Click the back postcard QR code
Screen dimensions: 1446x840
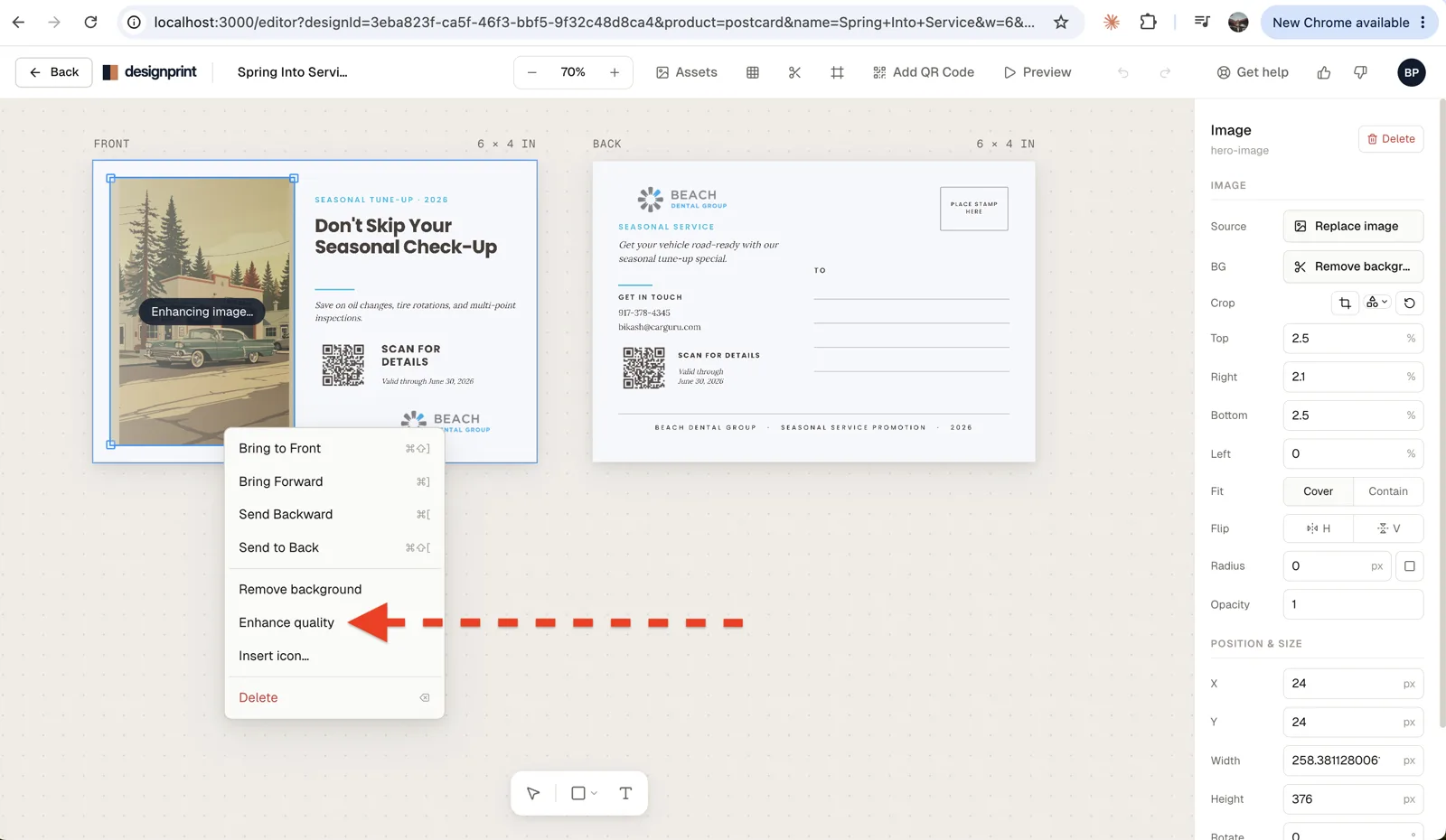pyautogui.click(x=643, y=368)
